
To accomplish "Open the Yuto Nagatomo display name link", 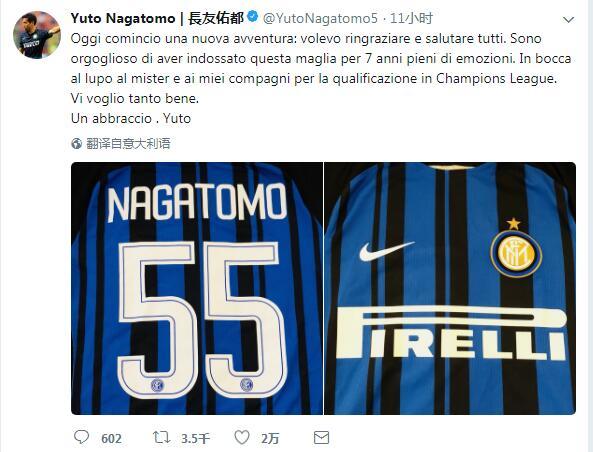I will (123, 18).
